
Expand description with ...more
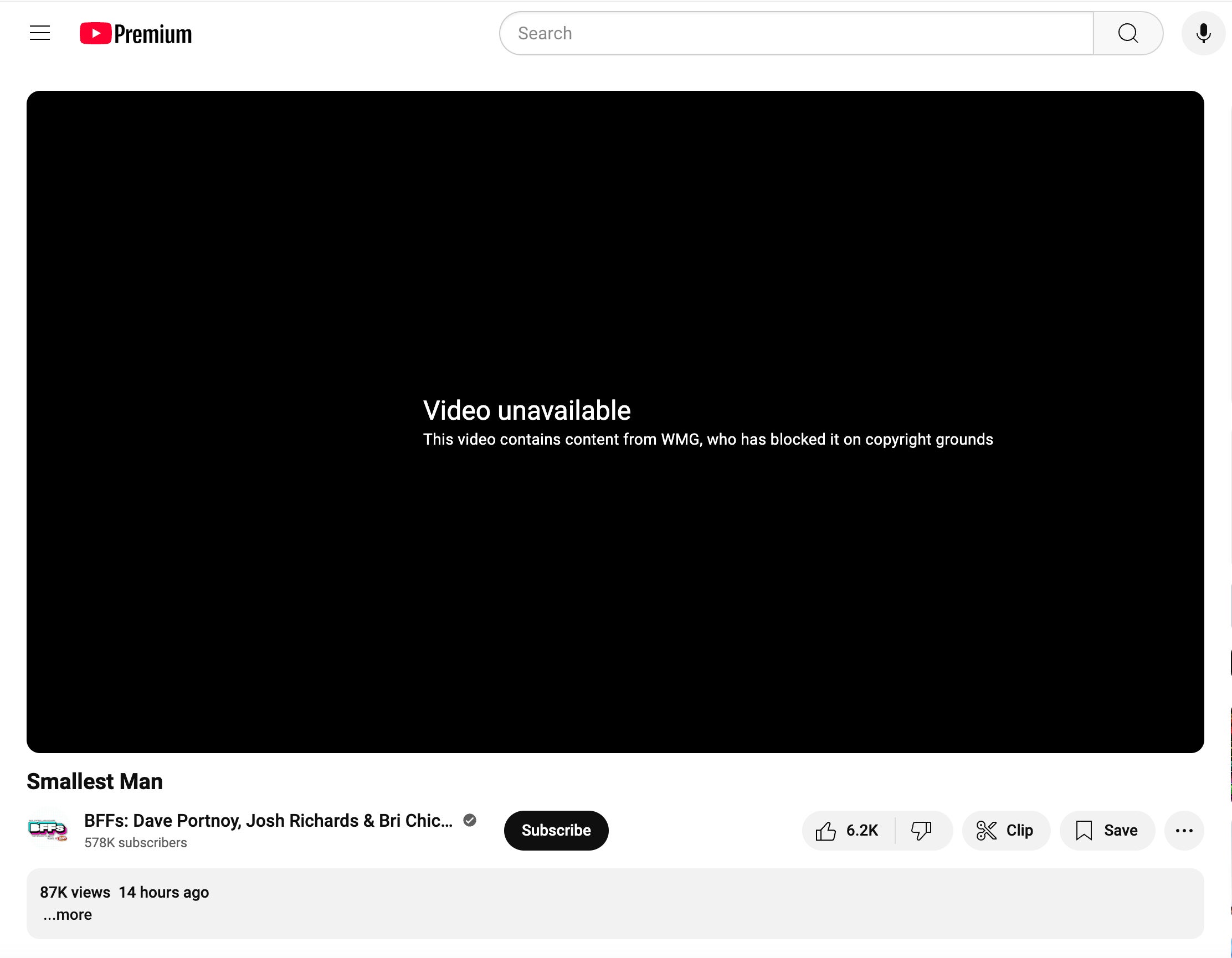tap(68, 915)
